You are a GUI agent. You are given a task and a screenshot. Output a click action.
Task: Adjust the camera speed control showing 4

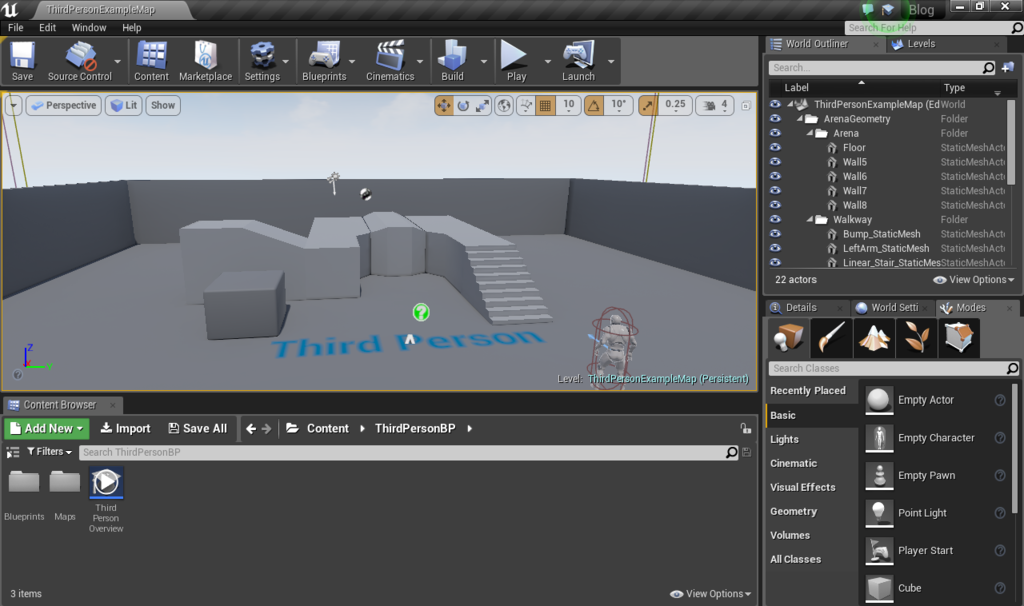pyautogui.click(x=715, y=105)
